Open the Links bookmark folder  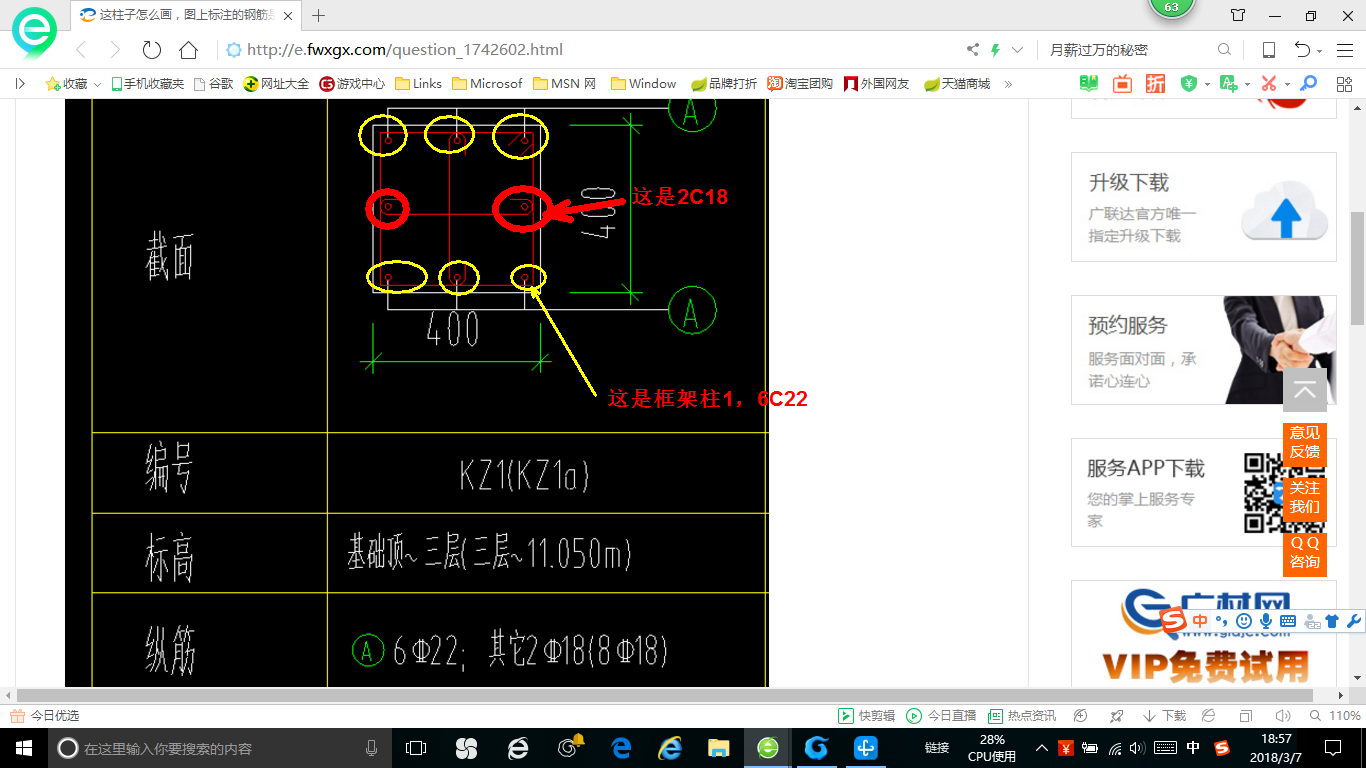pos(418,84)
